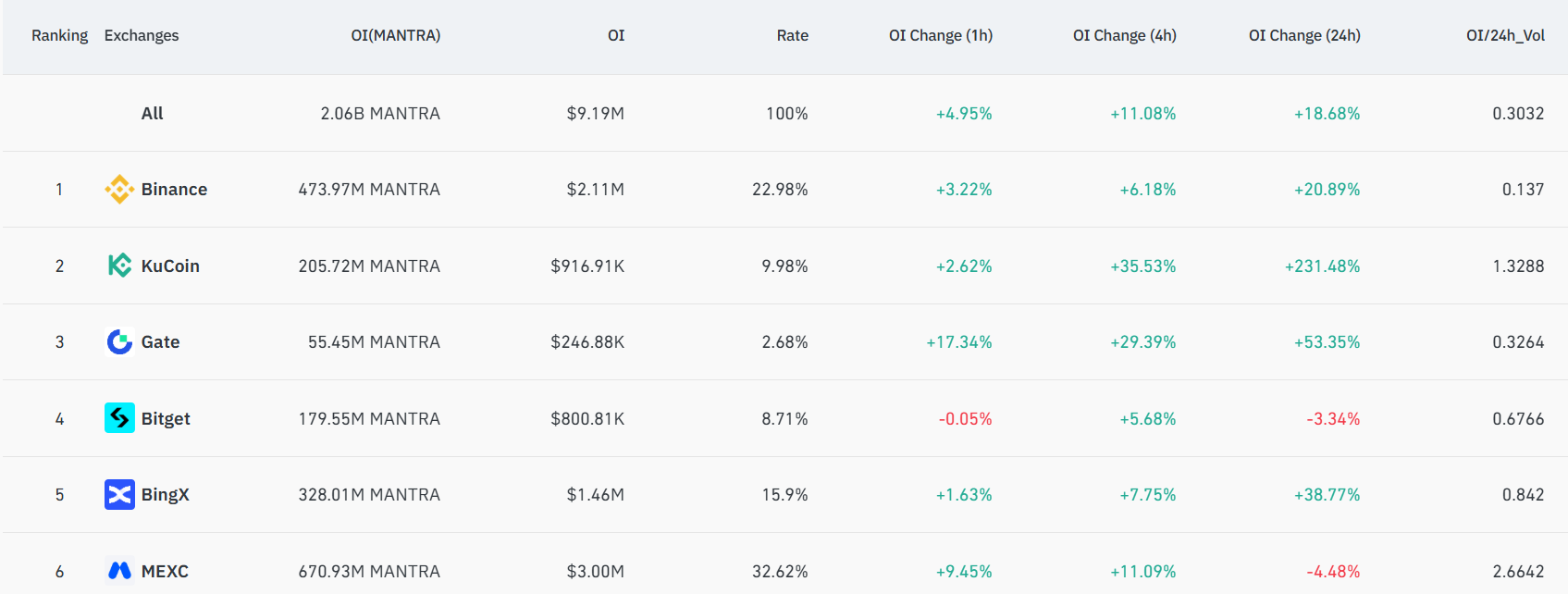Open the Binance exchange link
This screenshot has width=1568, height=594.
tap(174, 190)
